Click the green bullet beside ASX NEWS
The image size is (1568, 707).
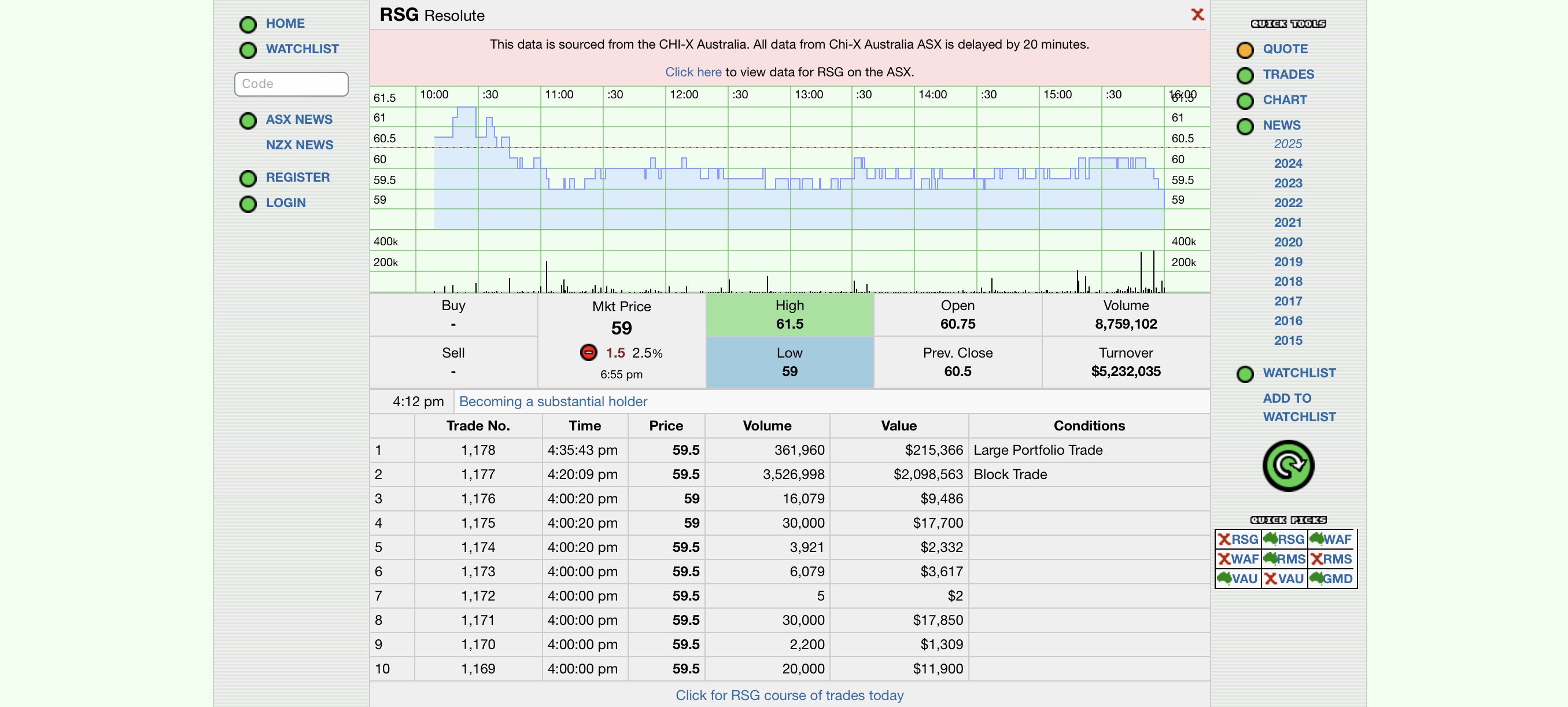tap(248, 120)
